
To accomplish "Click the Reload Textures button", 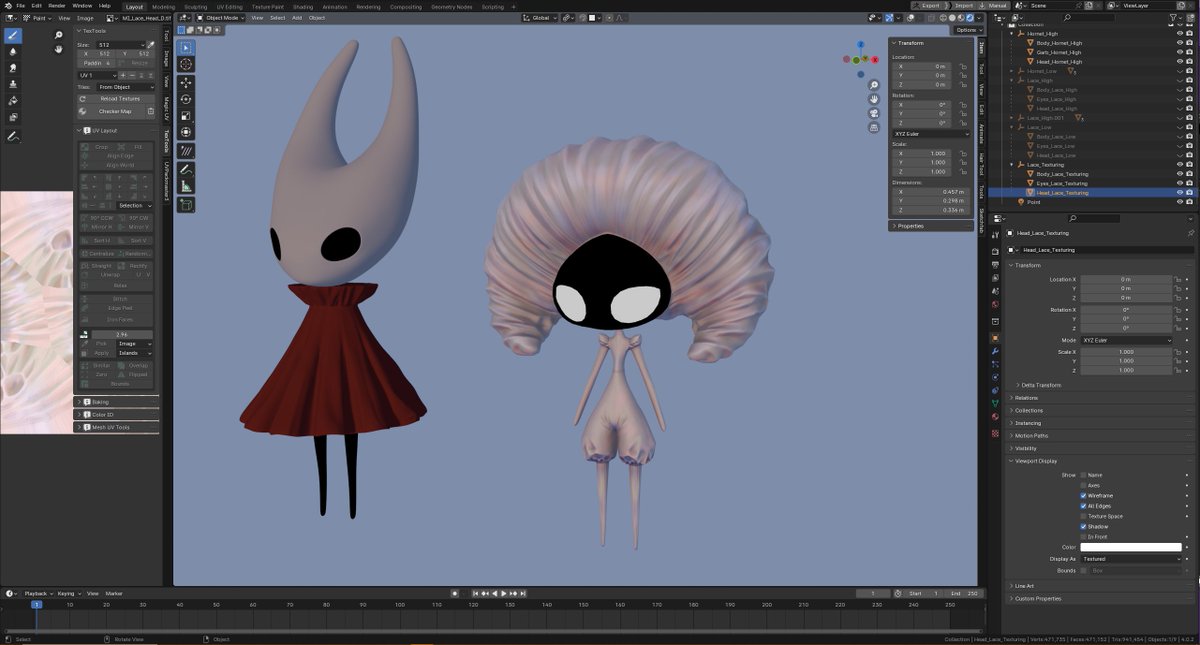I will [117, 99].
